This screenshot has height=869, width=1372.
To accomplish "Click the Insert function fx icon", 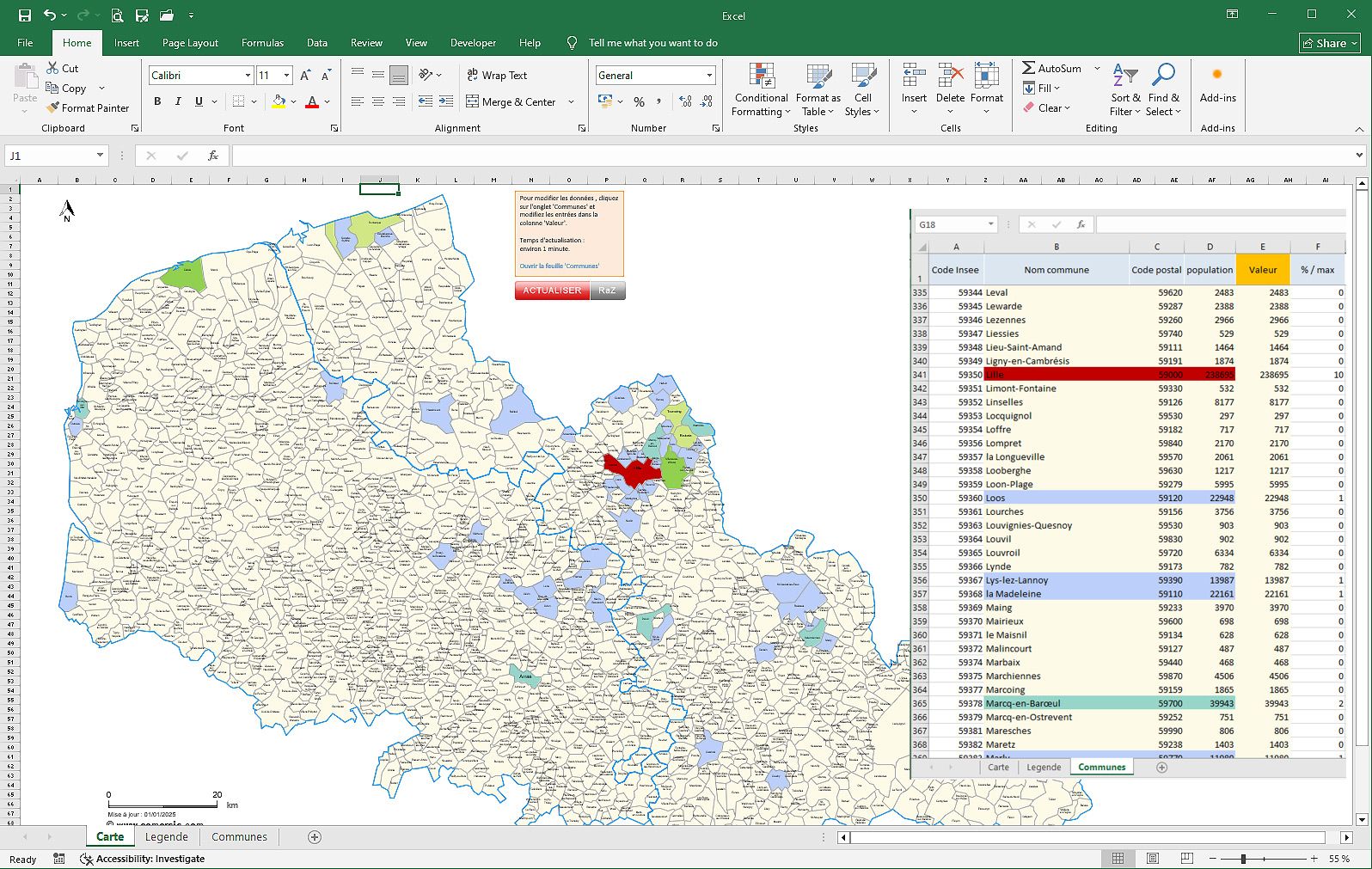I will click(x=213, y=156).
